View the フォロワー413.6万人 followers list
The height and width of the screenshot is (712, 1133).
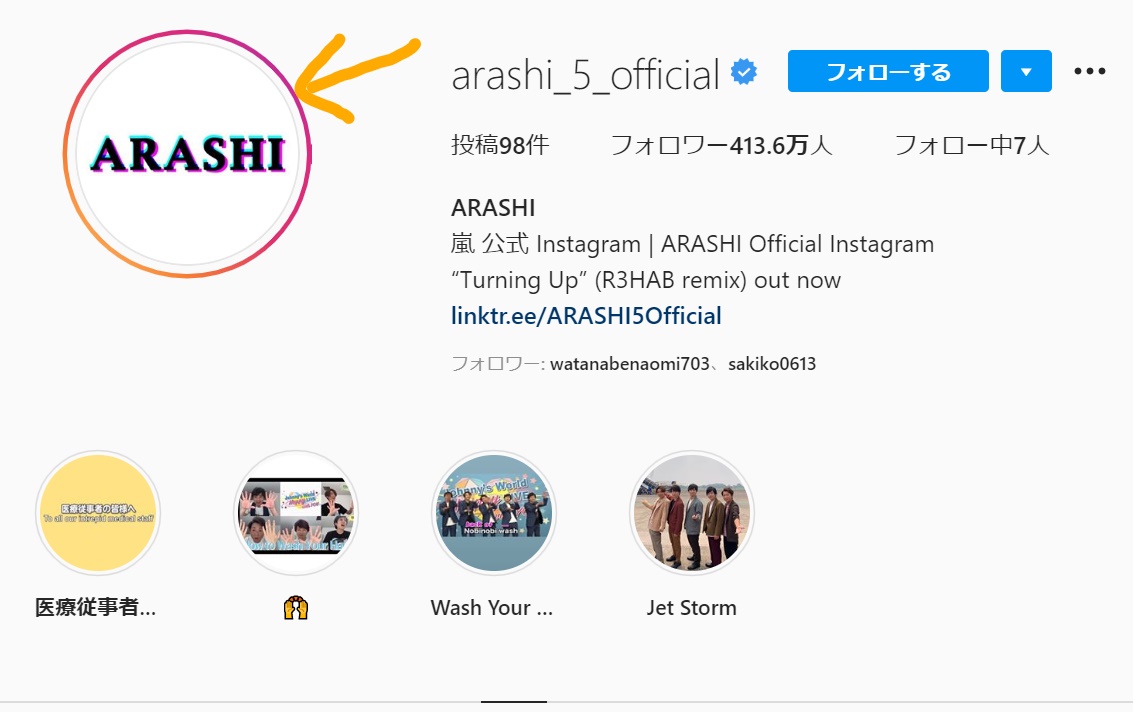pyautogui.click(x=721, y=145)
